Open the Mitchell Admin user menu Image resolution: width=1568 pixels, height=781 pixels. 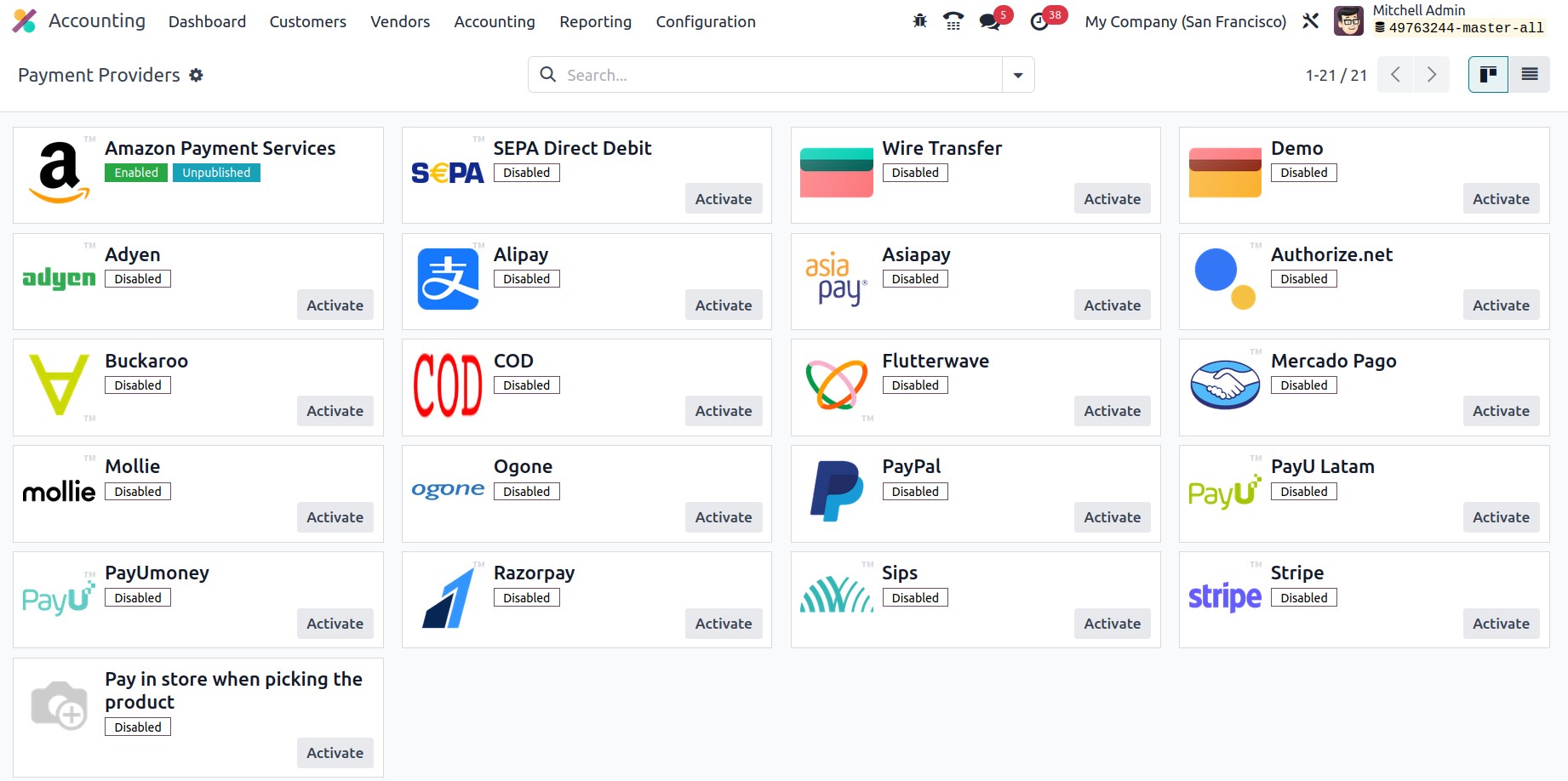[x=1439, y=21]
